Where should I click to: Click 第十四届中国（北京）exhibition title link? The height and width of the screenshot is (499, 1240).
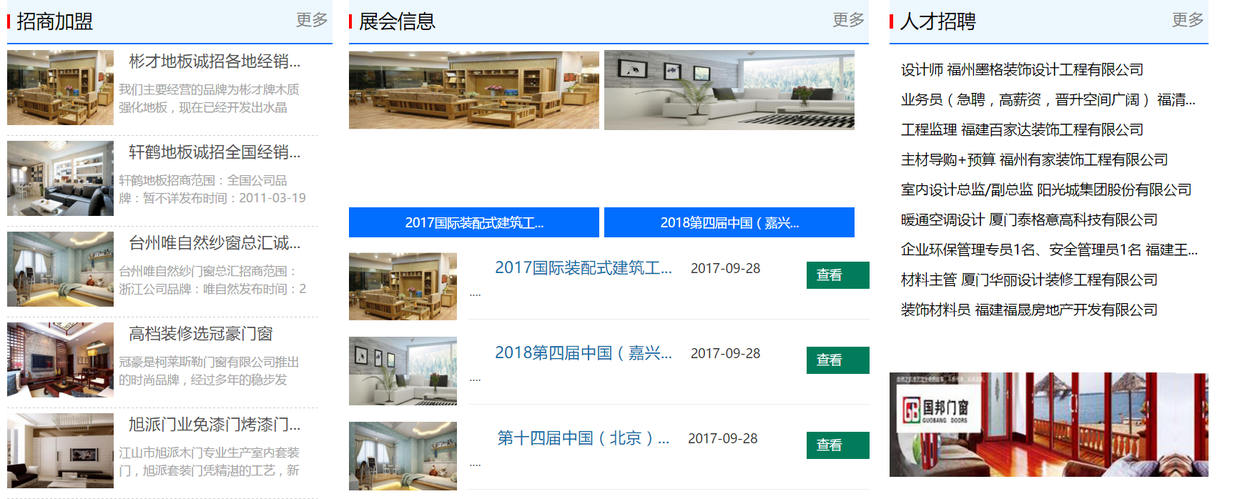(x=583, y=438)
